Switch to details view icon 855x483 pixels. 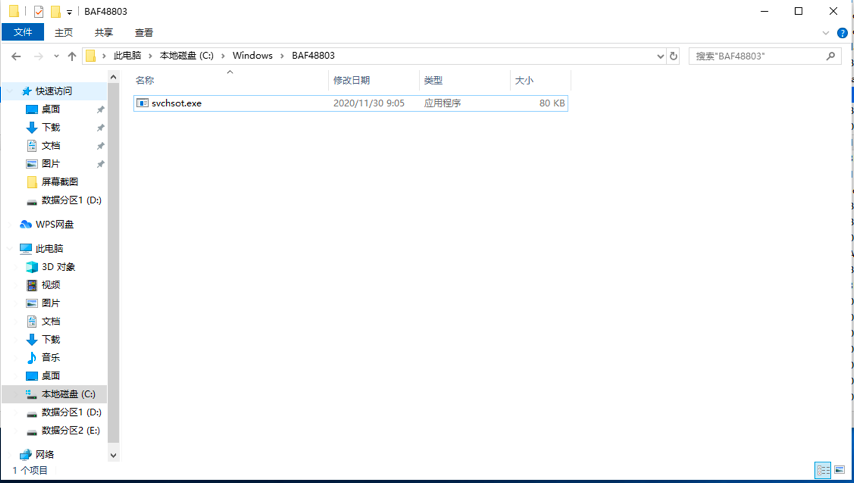tap(822, 469)
